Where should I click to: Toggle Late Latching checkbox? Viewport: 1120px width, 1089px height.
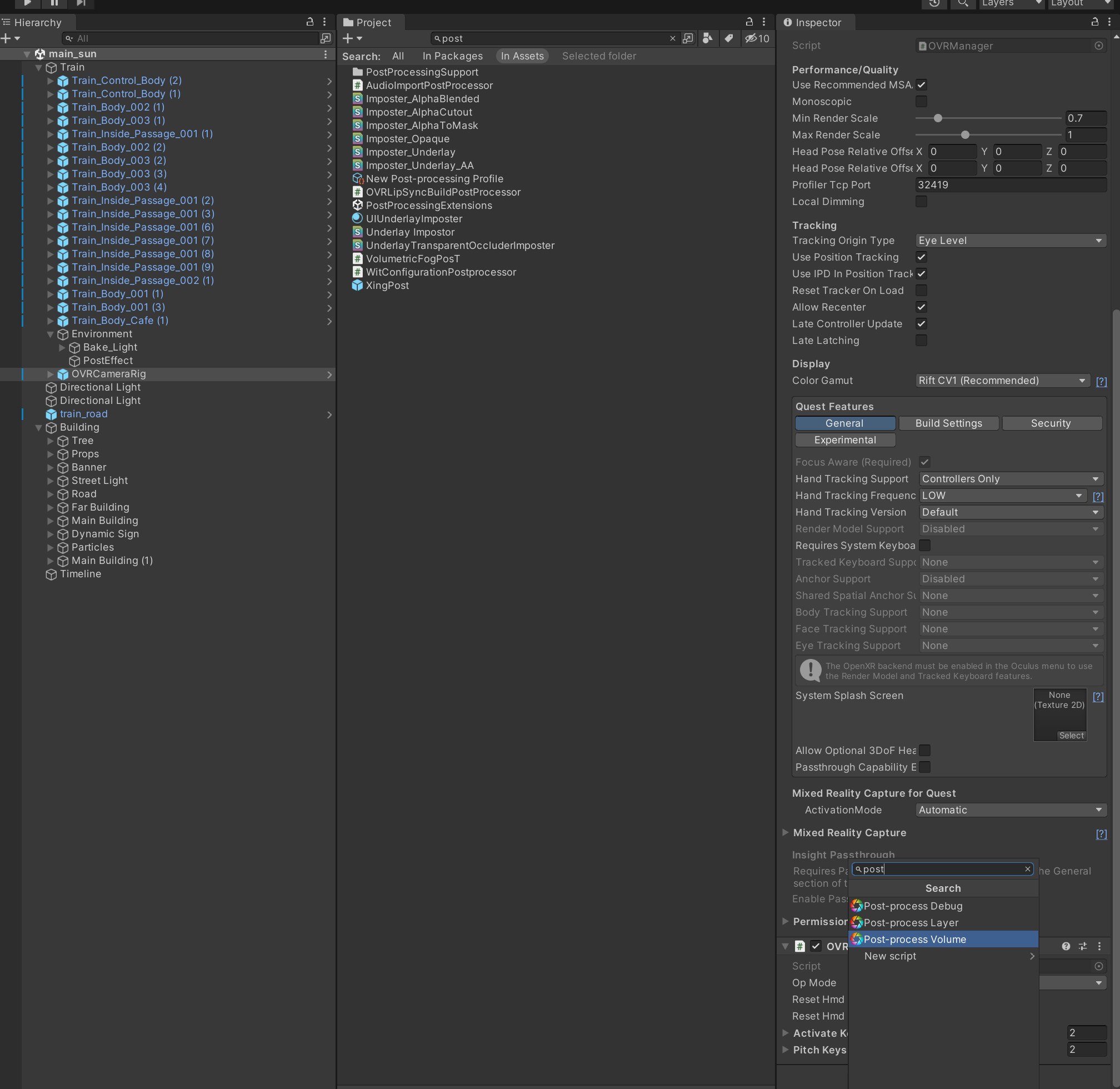pos(921,340)
